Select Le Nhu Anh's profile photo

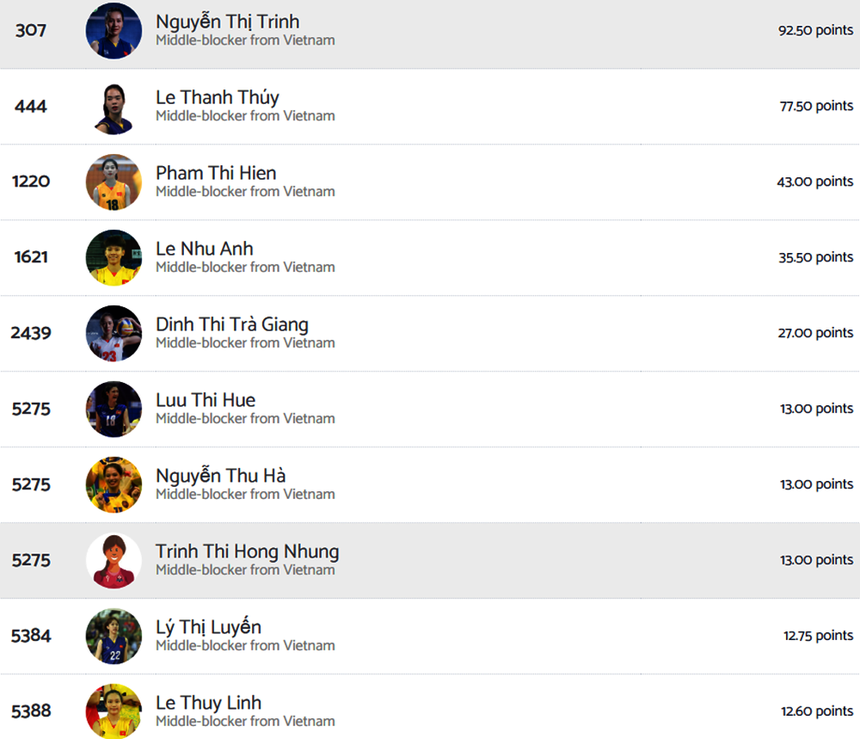point(113,258)
